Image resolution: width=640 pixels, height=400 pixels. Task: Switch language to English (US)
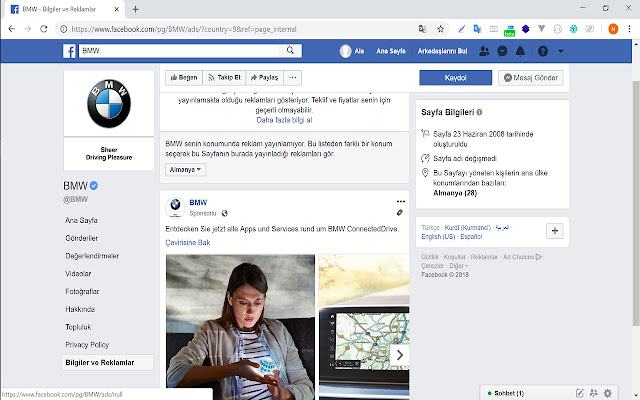438,237
